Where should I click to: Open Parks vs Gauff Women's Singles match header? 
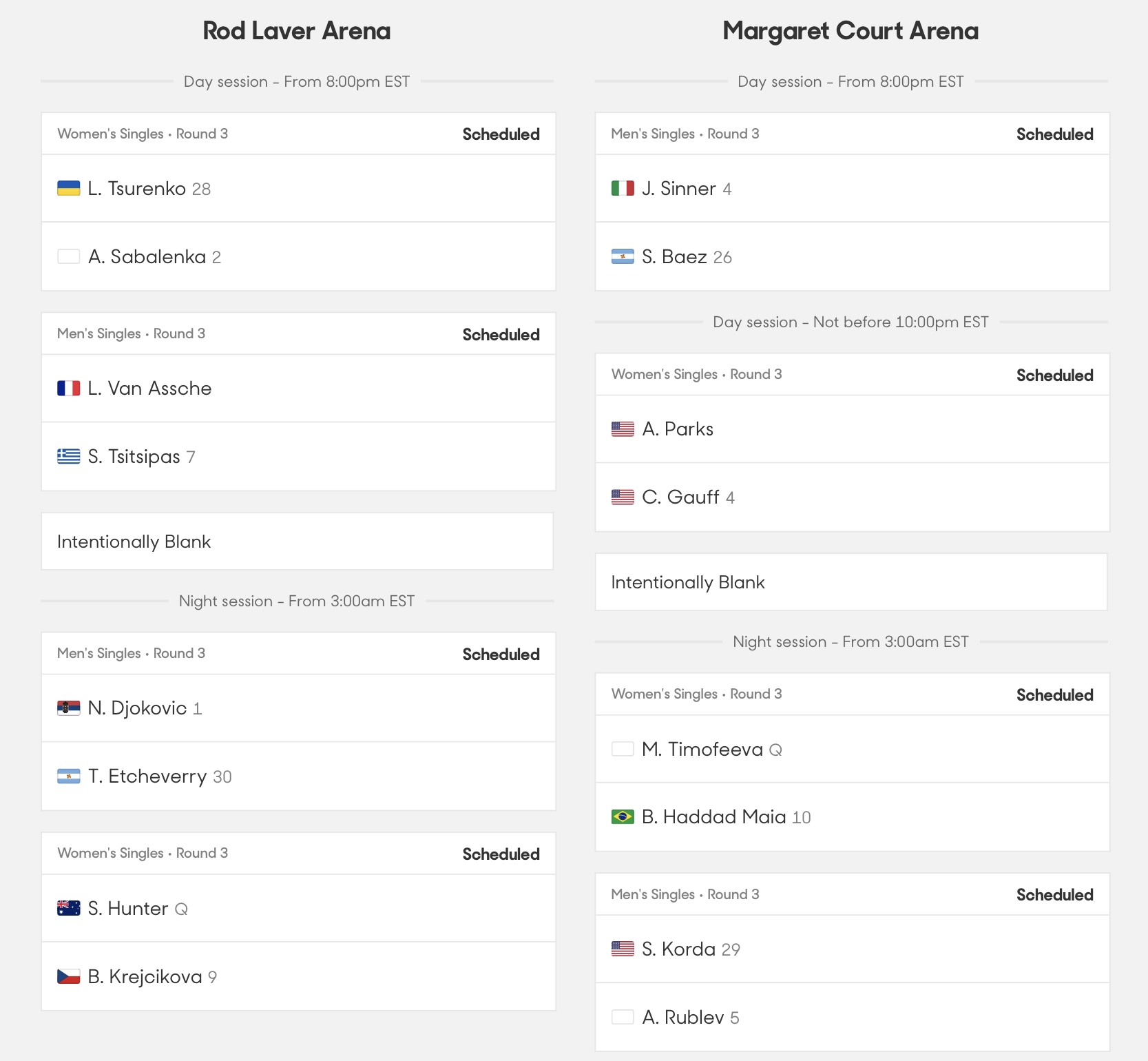pyautogui.click(x=852, y=374)
